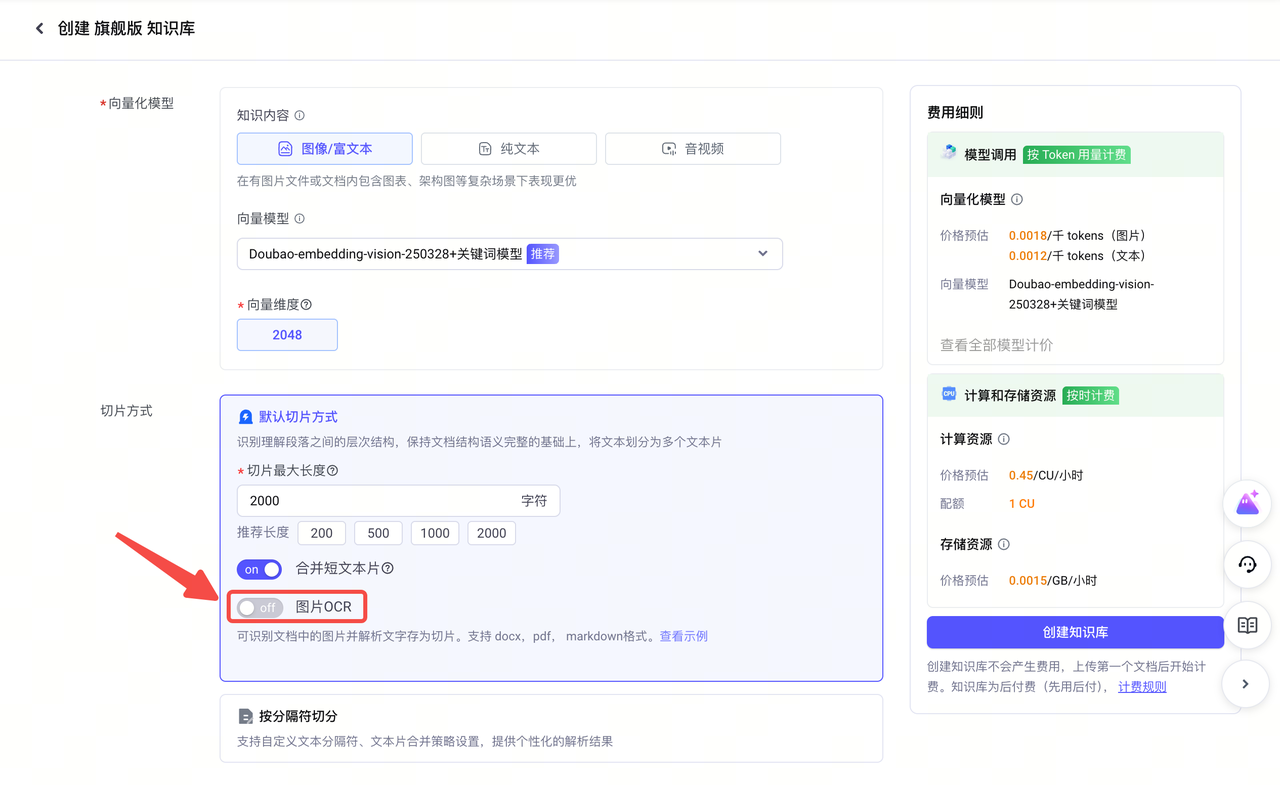
Task: Set recommended length to 500
Action: pyautogui.click(x=379, y=533)
